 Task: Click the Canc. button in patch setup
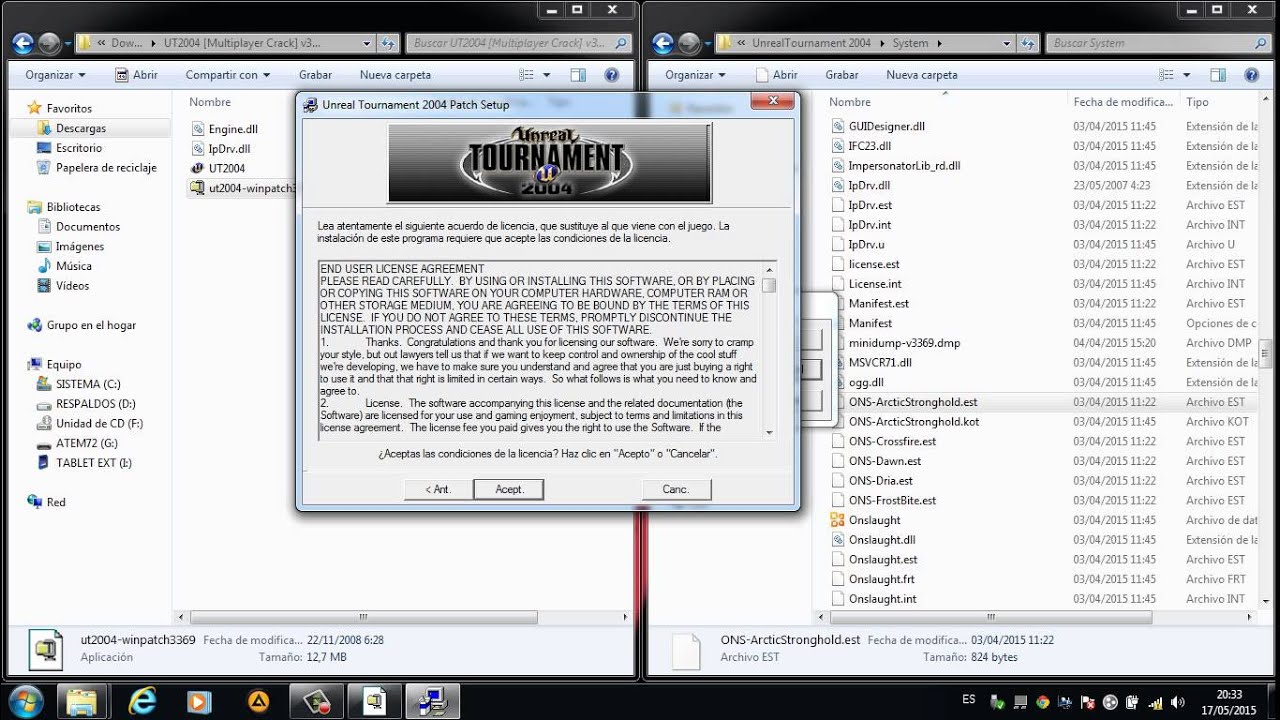(676, 489)
